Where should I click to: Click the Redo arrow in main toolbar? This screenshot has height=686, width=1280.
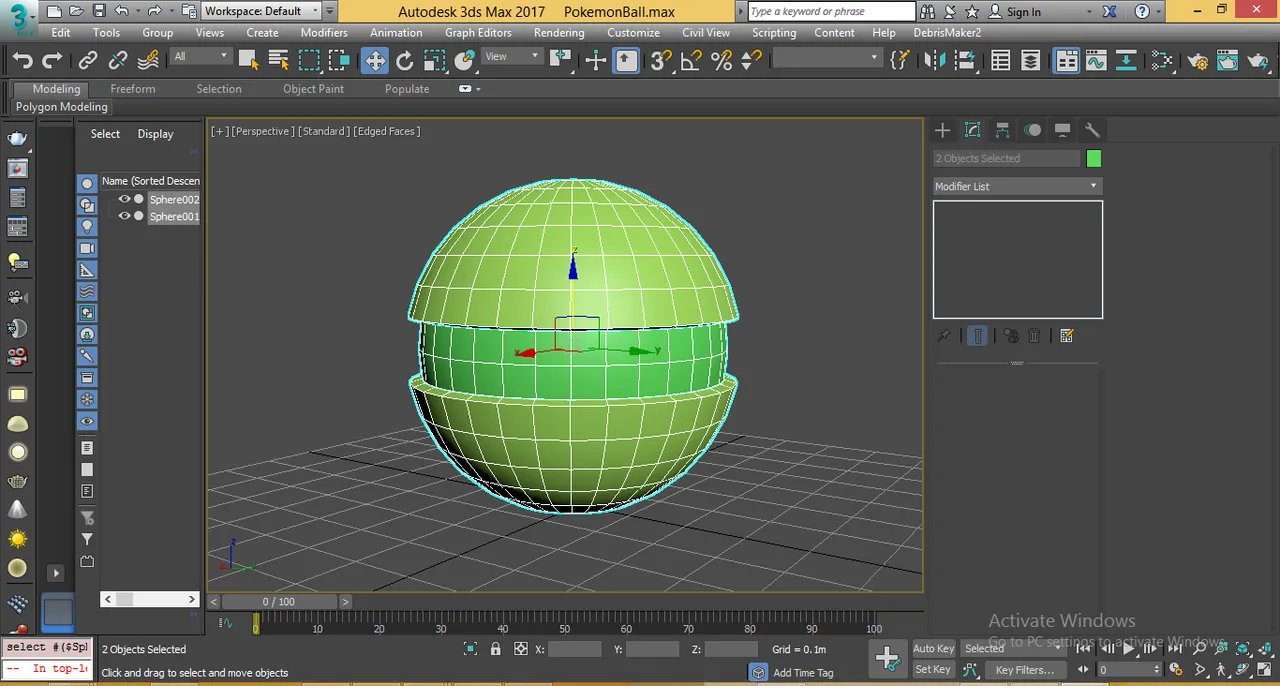click(52, 61)
